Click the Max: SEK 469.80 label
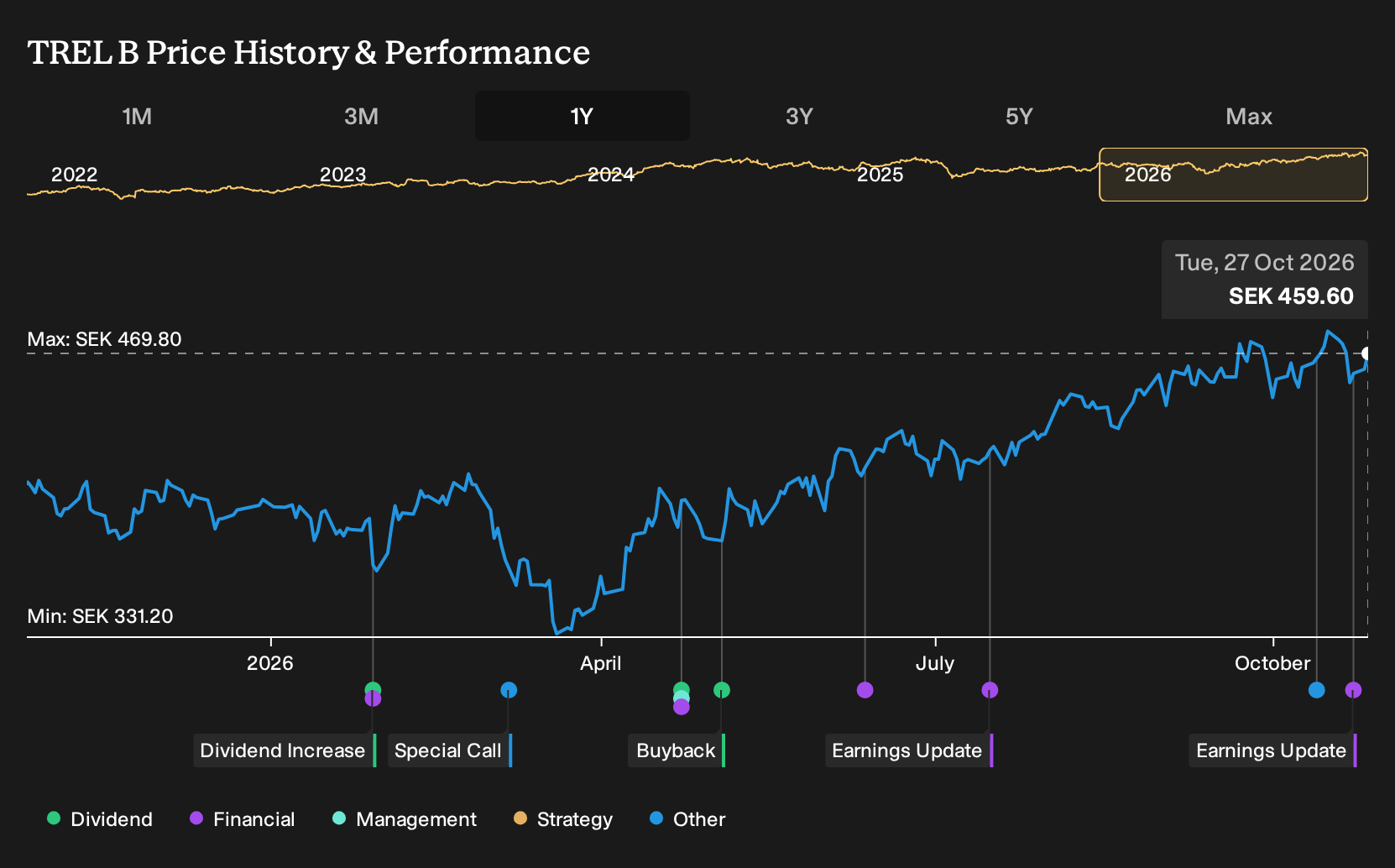The width and height of the screenshot is (1395, 868). 105,339
